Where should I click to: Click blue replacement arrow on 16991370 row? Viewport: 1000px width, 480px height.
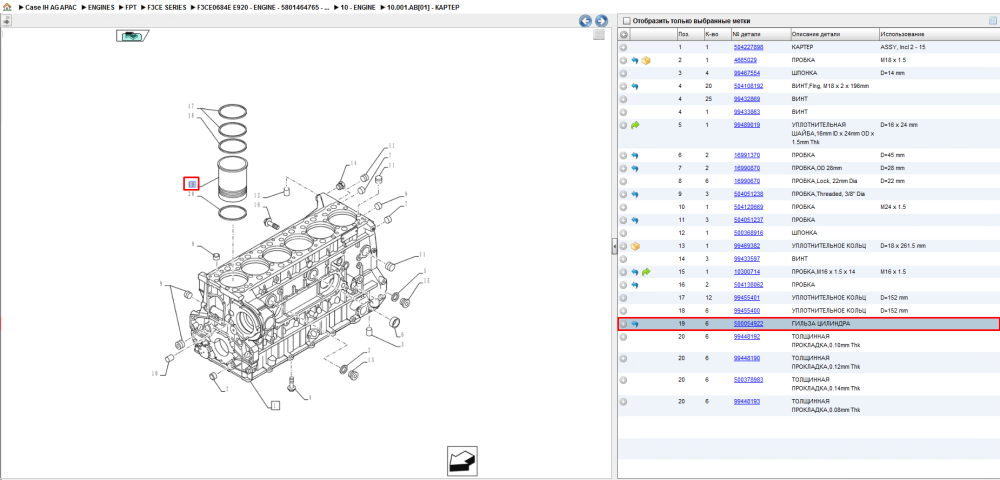click(x=635, y=156)
